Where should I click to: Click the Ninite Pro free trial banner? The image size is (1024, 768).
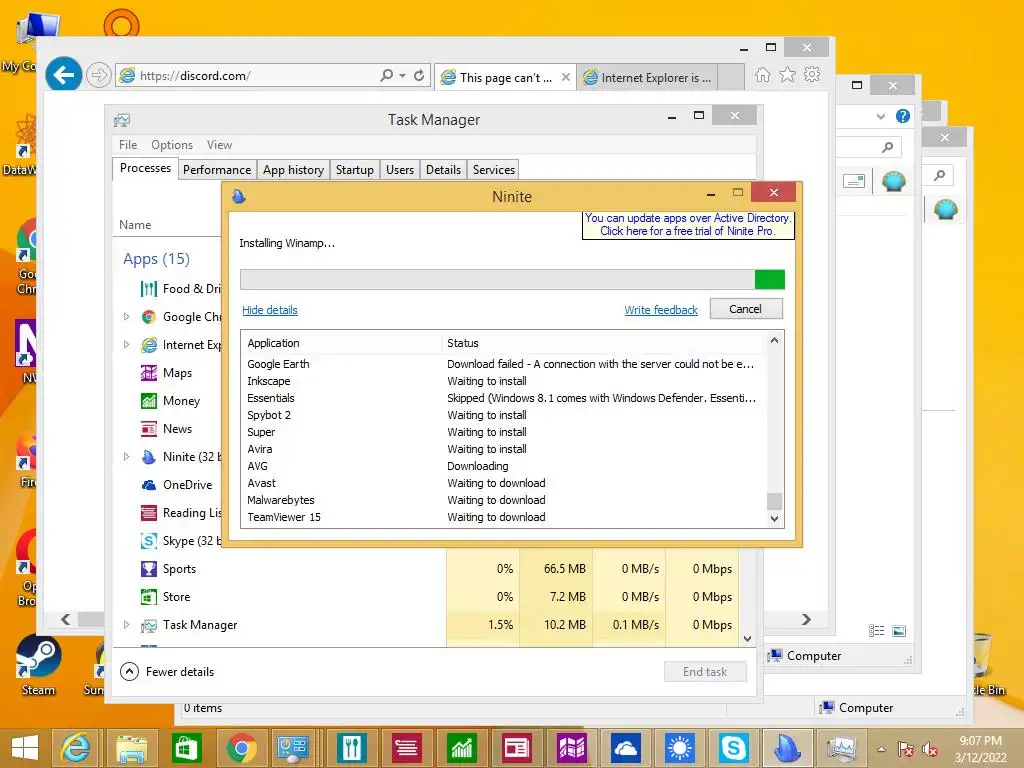(x=688, y=225)
